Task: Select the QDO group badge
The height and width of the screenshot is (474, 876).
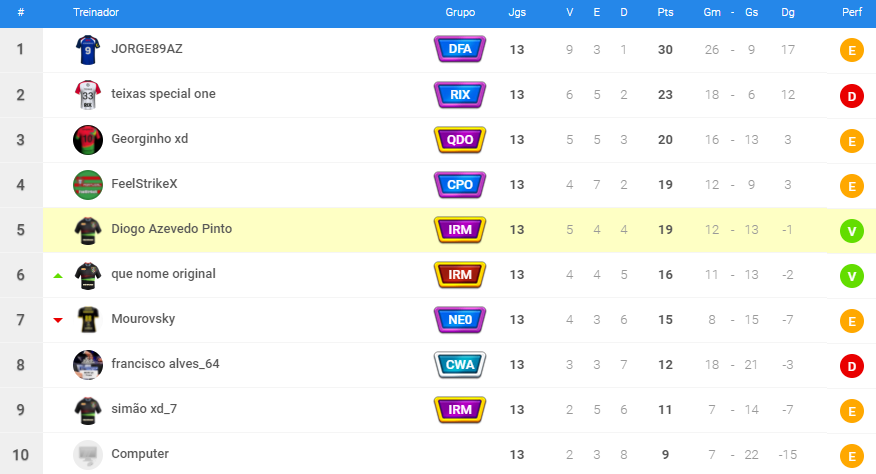Action: [x=460, y=140]
